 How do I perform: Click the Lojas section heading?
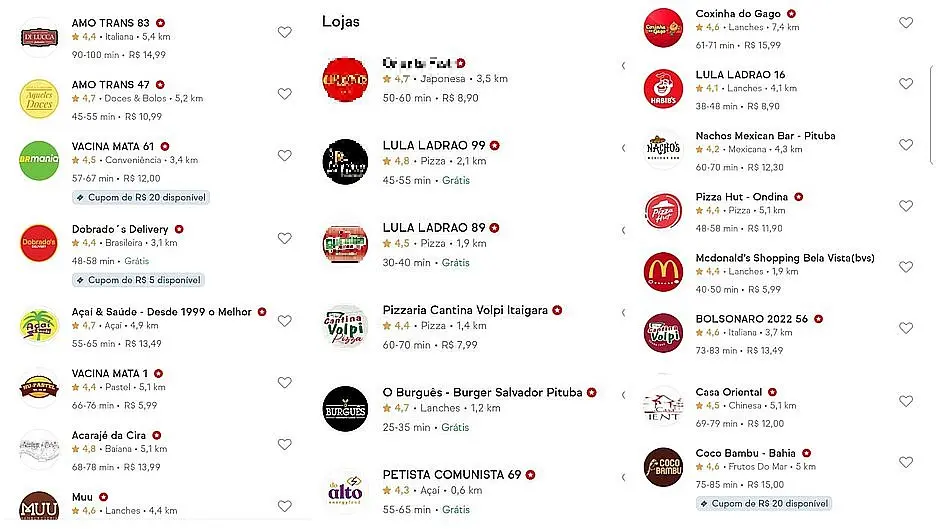tap(341, 21)
